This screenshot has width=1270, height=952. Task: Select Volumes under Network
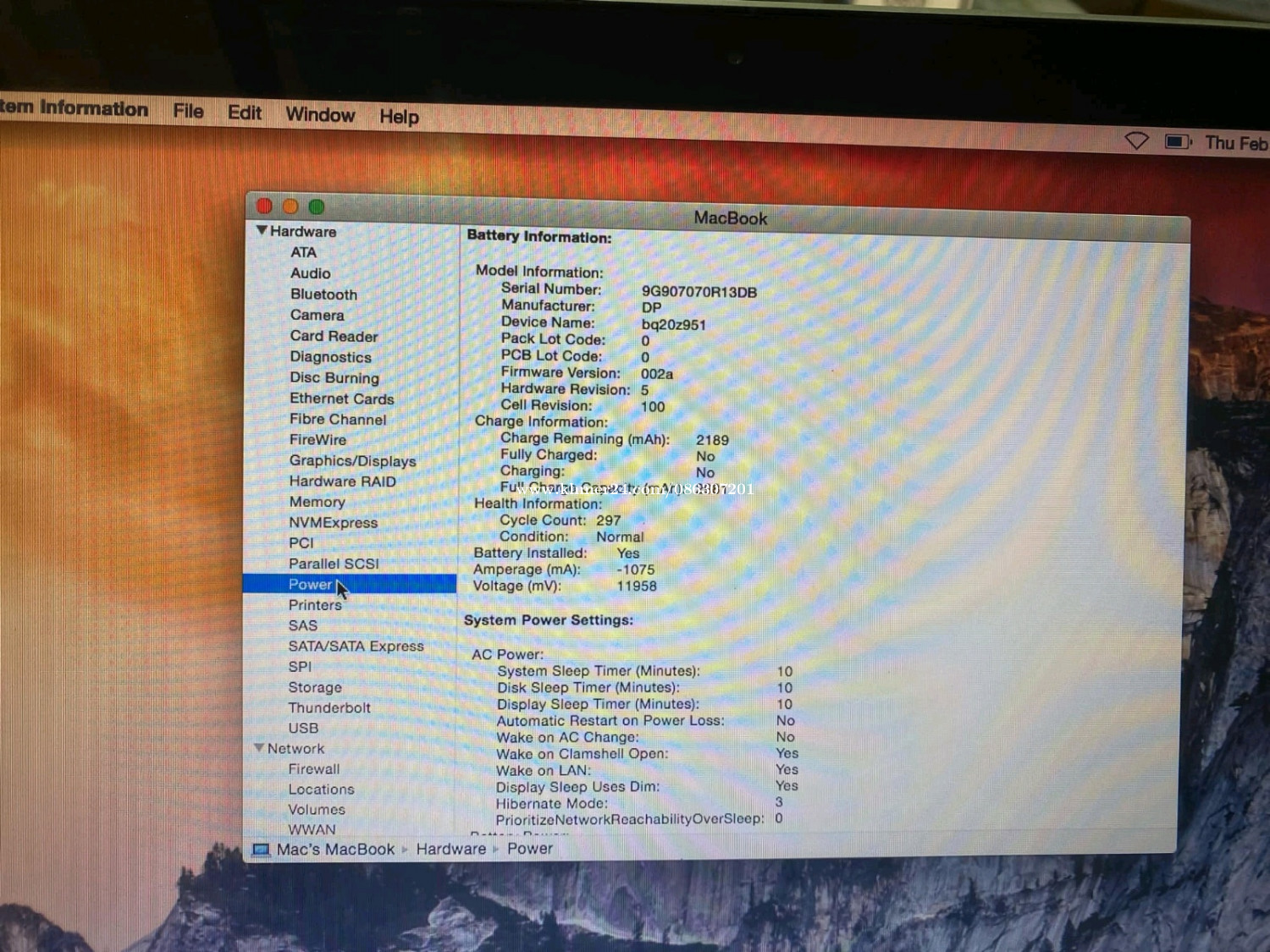pyautogui.click(x=317, y=810)
